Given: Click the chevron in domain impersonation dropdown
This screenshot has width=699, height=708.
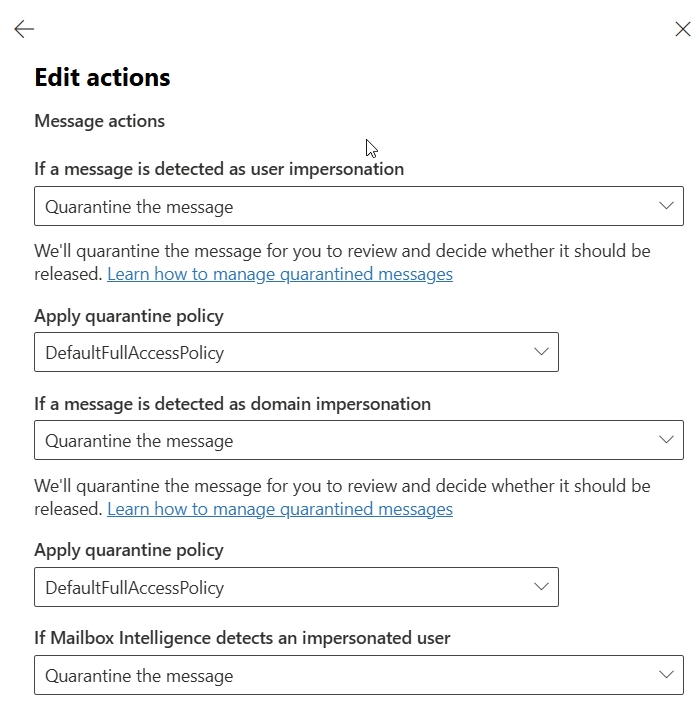Looking at the screenshot, I should tap(666, 440).
